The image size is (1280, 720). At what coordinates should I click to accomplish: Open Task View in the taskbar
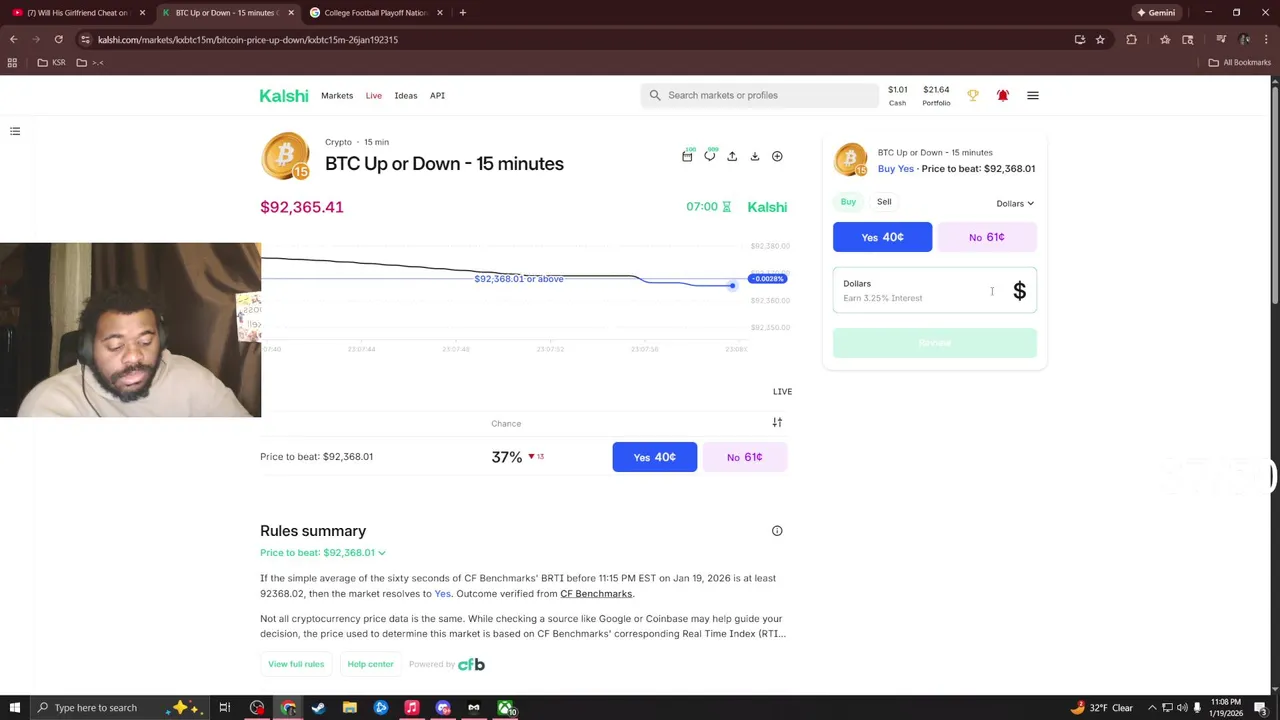click(x=225, y=708)
